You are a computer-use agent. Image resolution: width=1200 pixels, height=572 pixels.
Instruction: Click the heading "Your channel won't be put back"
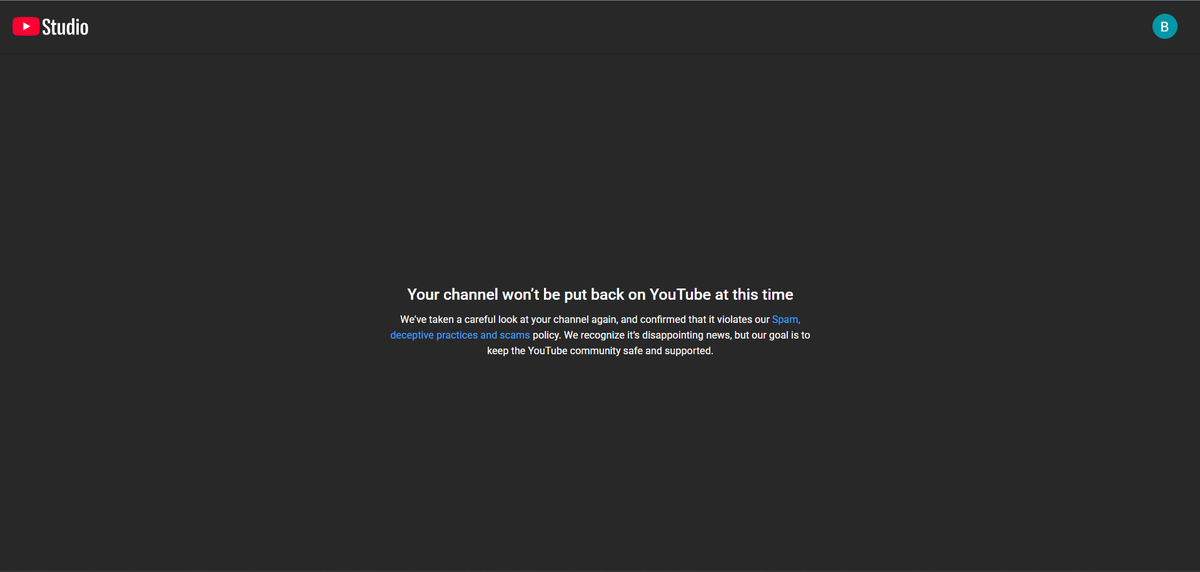(600, 294)
